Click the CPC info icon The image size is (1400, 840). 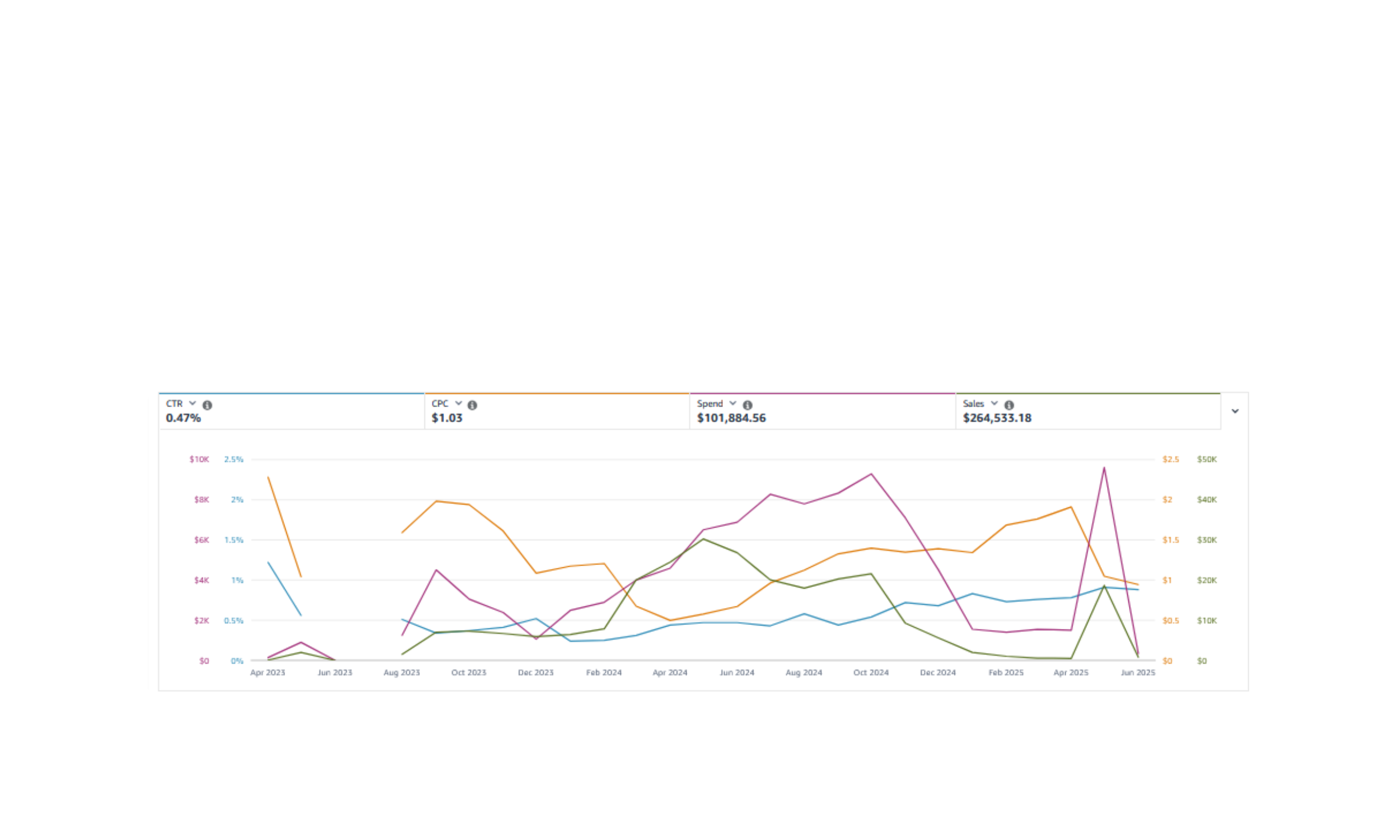472,405
